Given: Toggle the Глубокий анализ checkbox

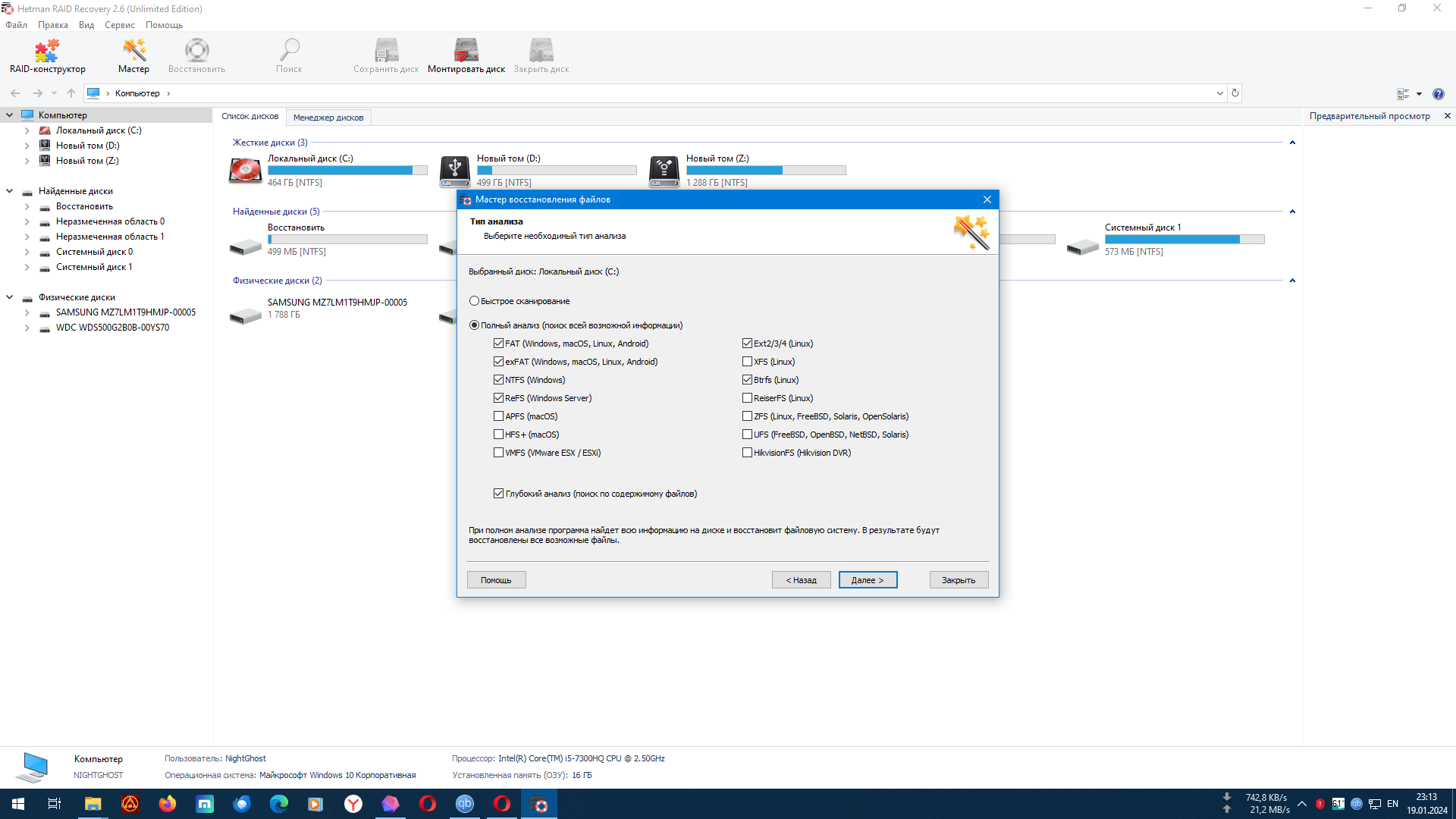Looking at the screenshot, I should point(498,494).
